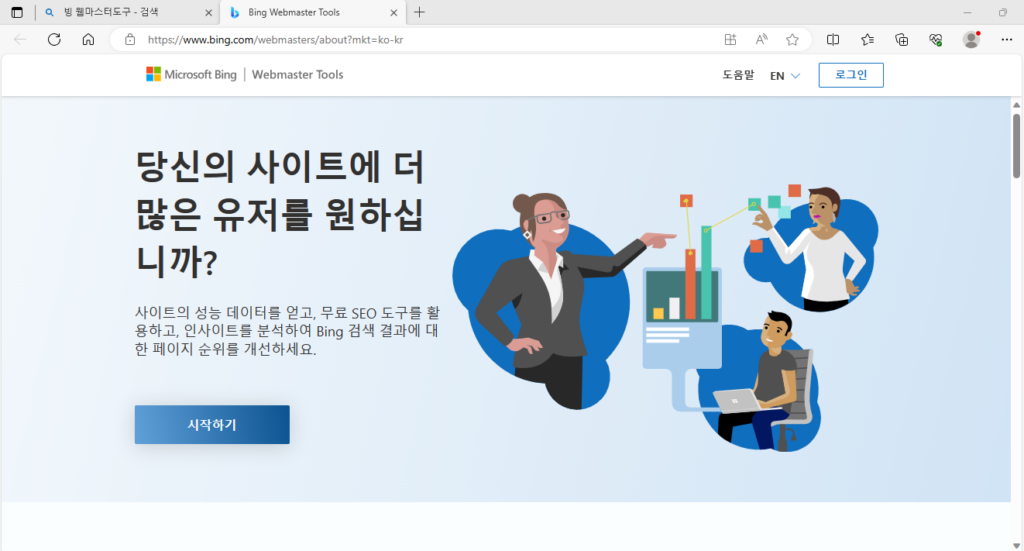The image size is (1024, 551).
Task: Click the Webmaster Tools title link
Action: pos(297,74)
